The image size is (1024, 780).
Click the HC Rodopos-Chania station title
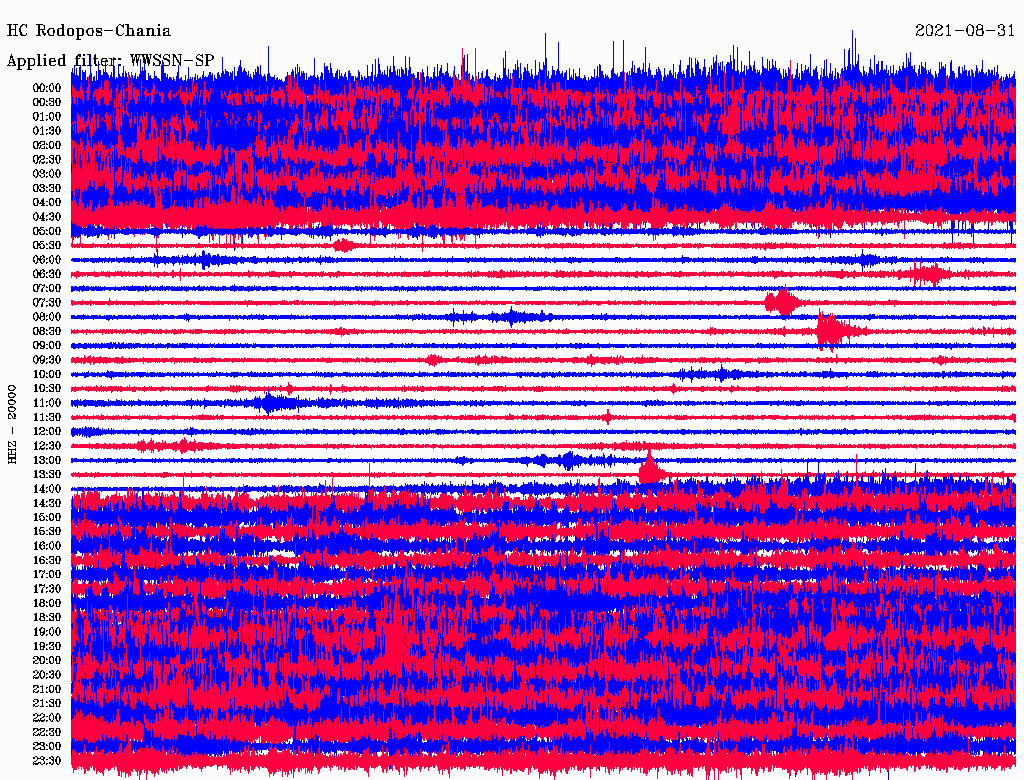pos(89,32)
